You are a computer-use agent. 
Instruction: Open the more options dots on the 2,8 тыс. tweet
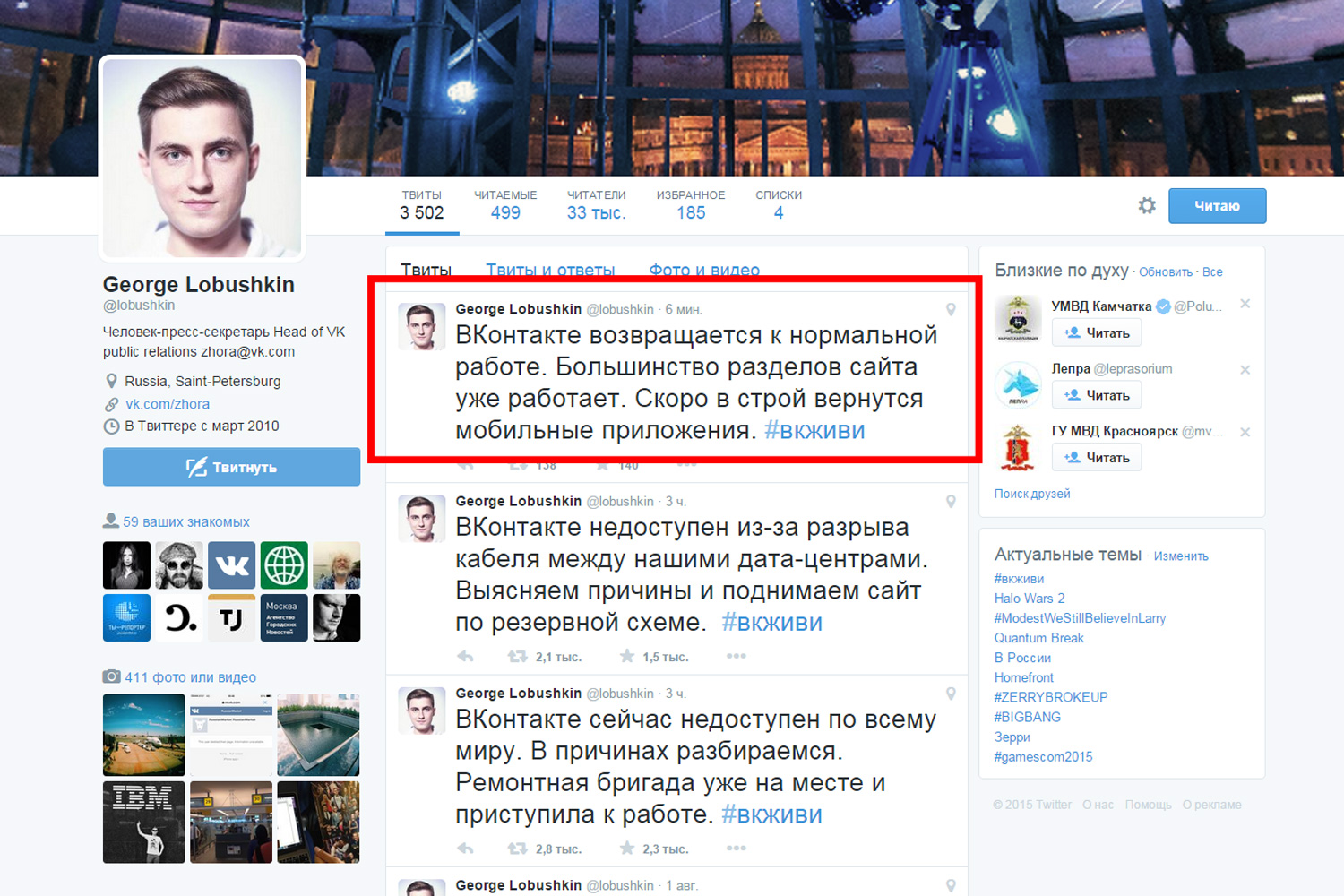point(737,848)
